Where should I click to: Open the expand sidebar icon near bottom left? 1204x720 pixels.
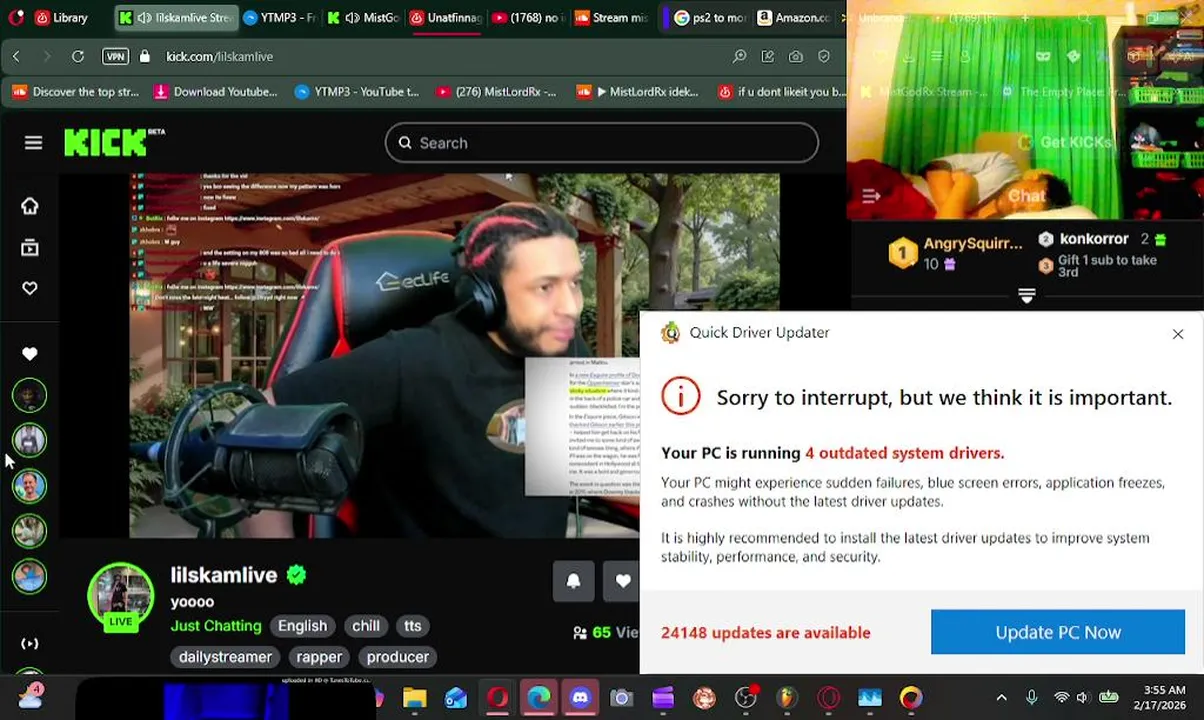coord(30,644)
